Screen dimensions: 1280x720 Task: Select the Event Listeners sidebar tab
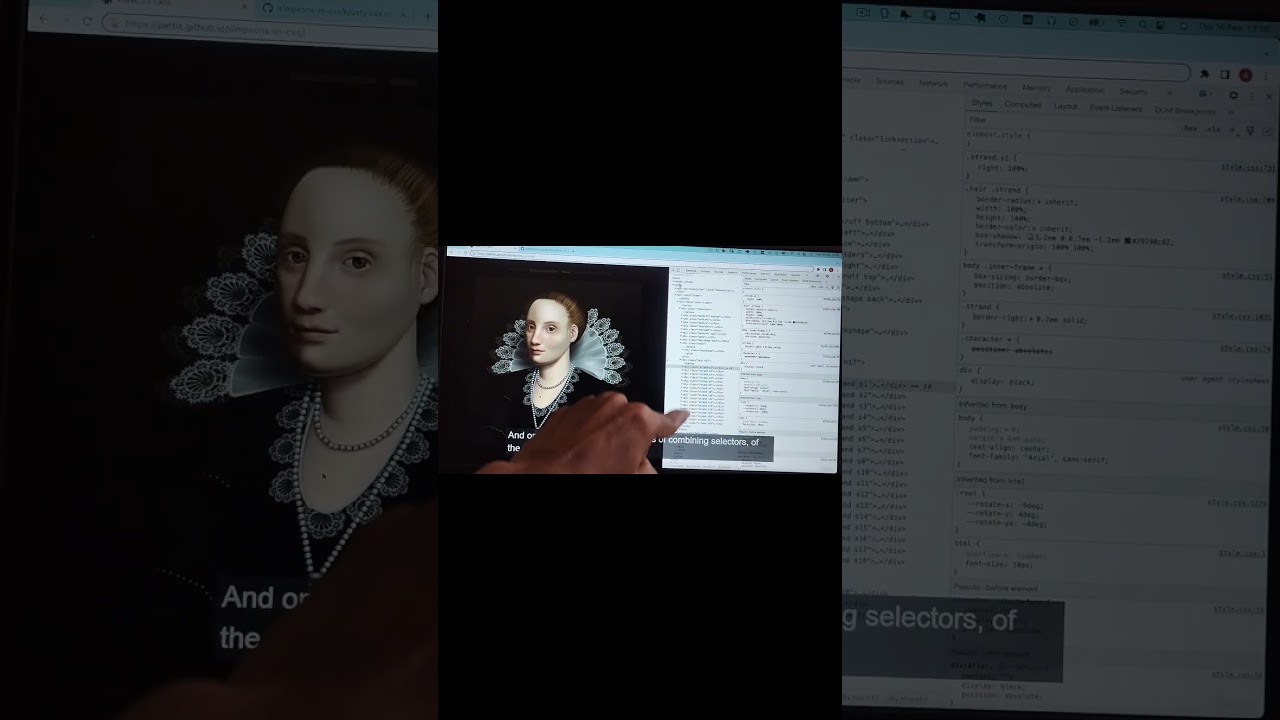(x=1115, y=108)
